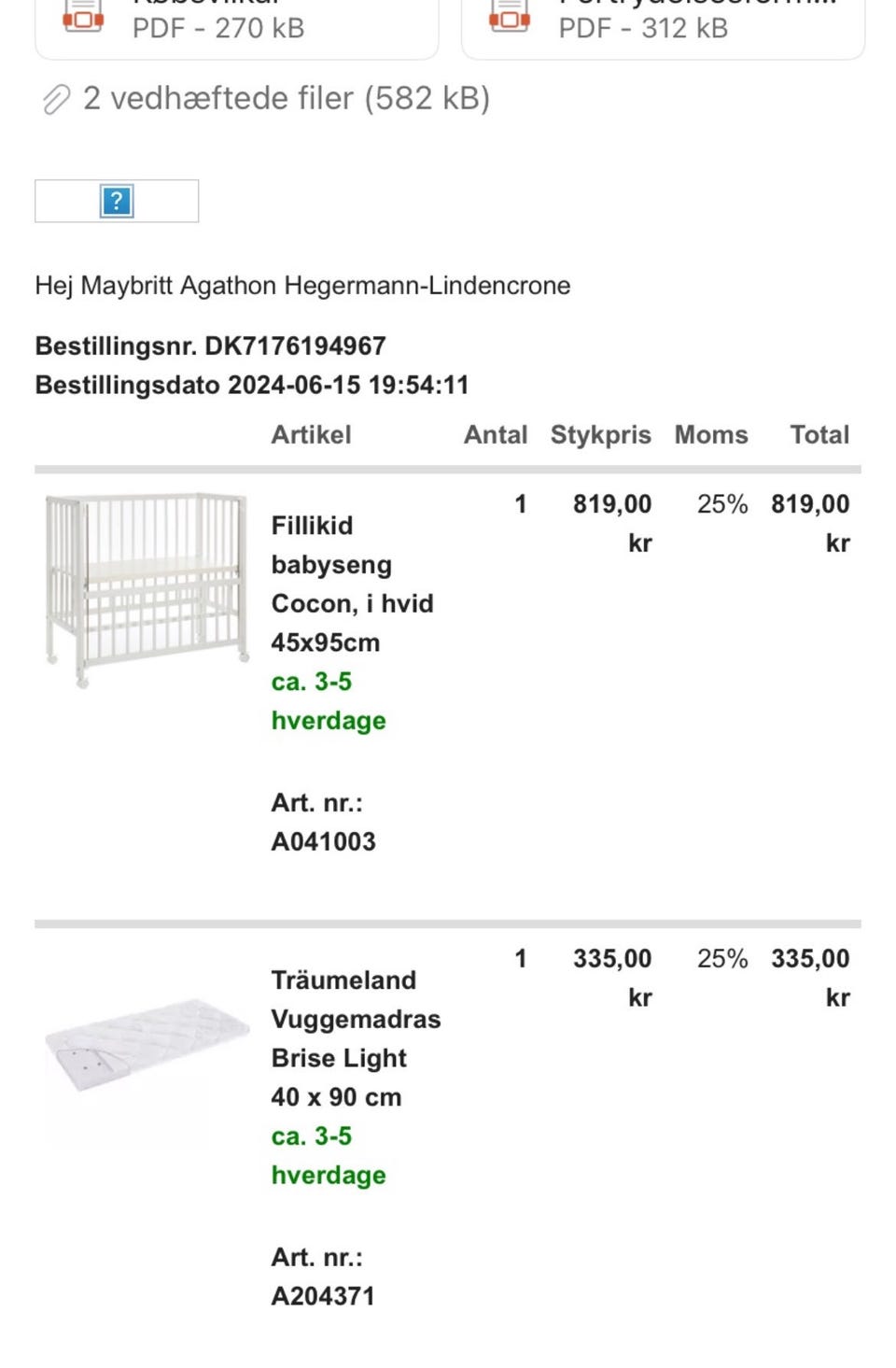Tap the Antal column header
The image size is (896, 1368).
(x=495, y=435)
